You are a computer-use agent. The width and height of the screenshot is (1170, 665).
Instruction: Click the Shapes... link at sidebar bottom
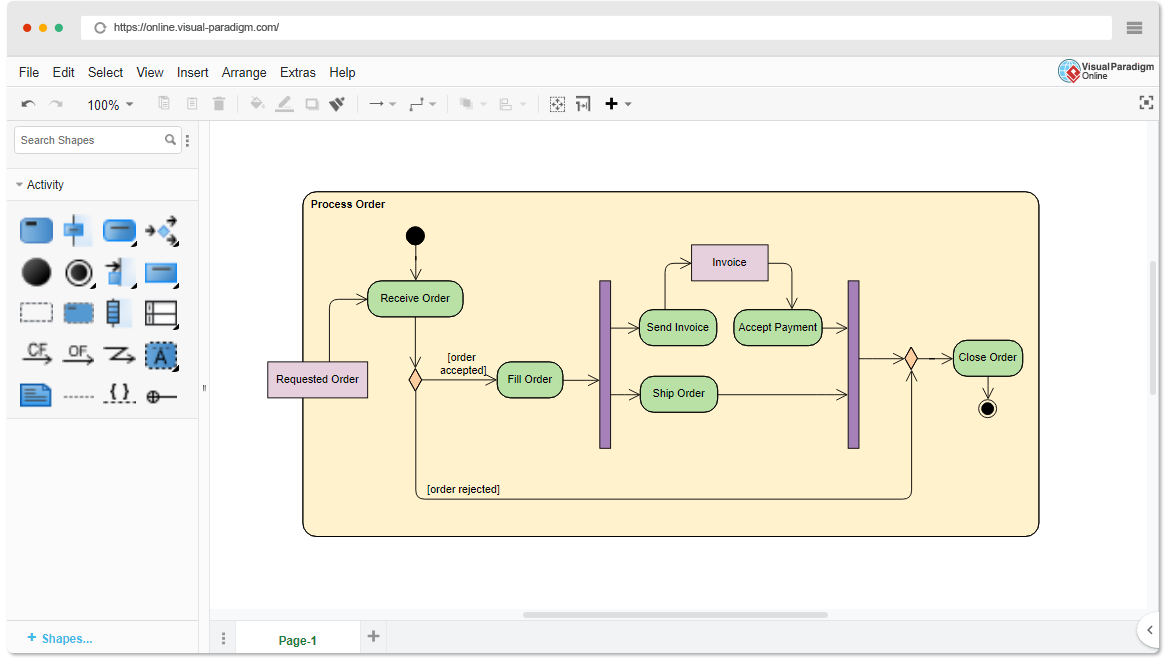tap(60, 638)
